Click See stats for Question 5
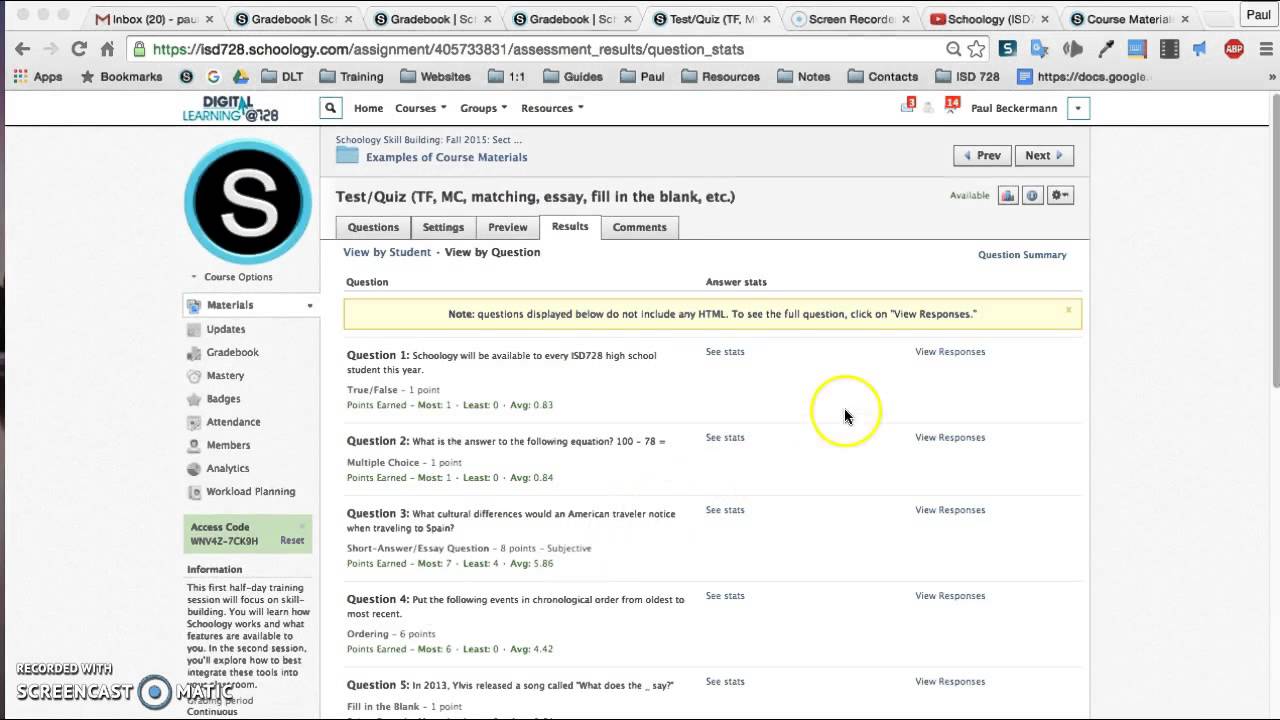 tap(725, 682)
